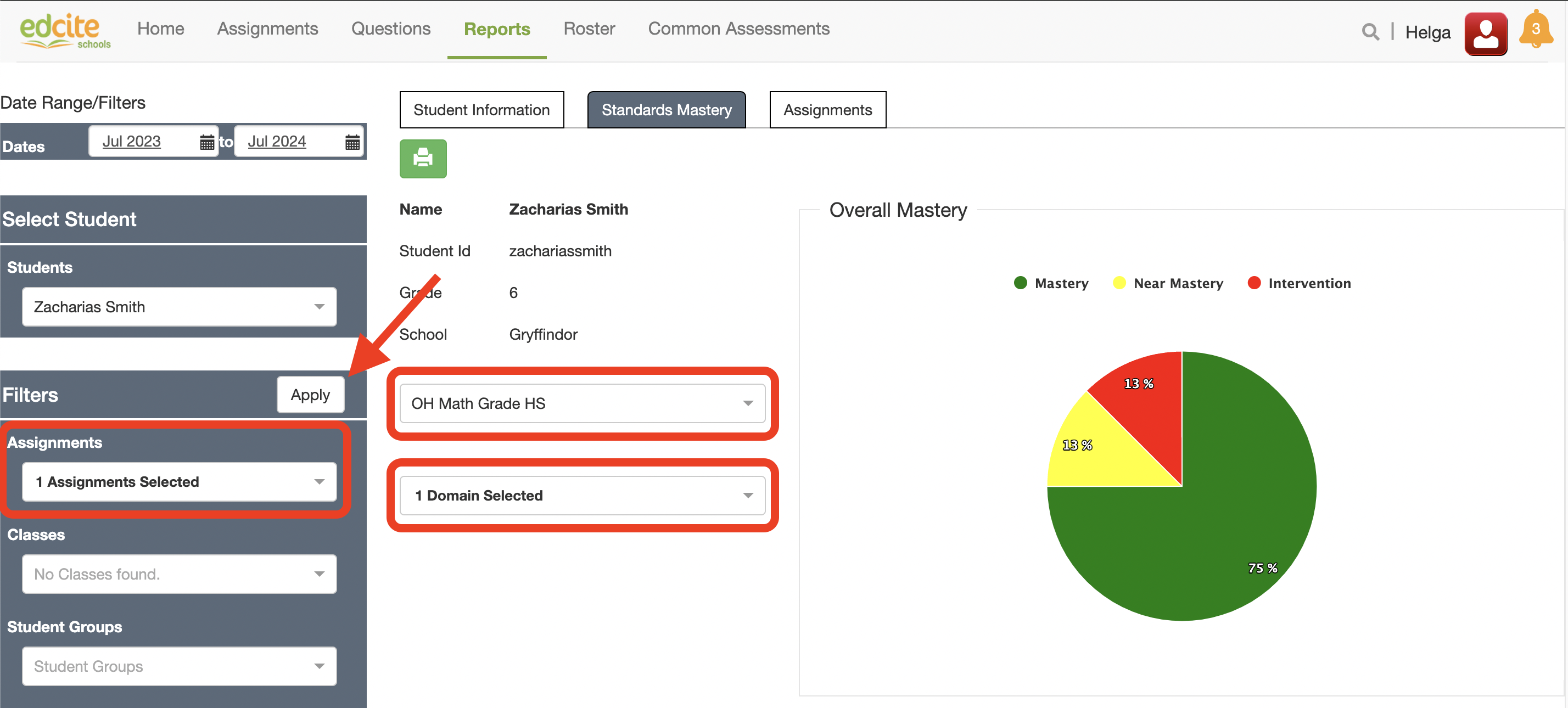The image size is (1568, 708).
Task: Open start date calendar icon
Action: pyautogui.click(x=207, y=142)
